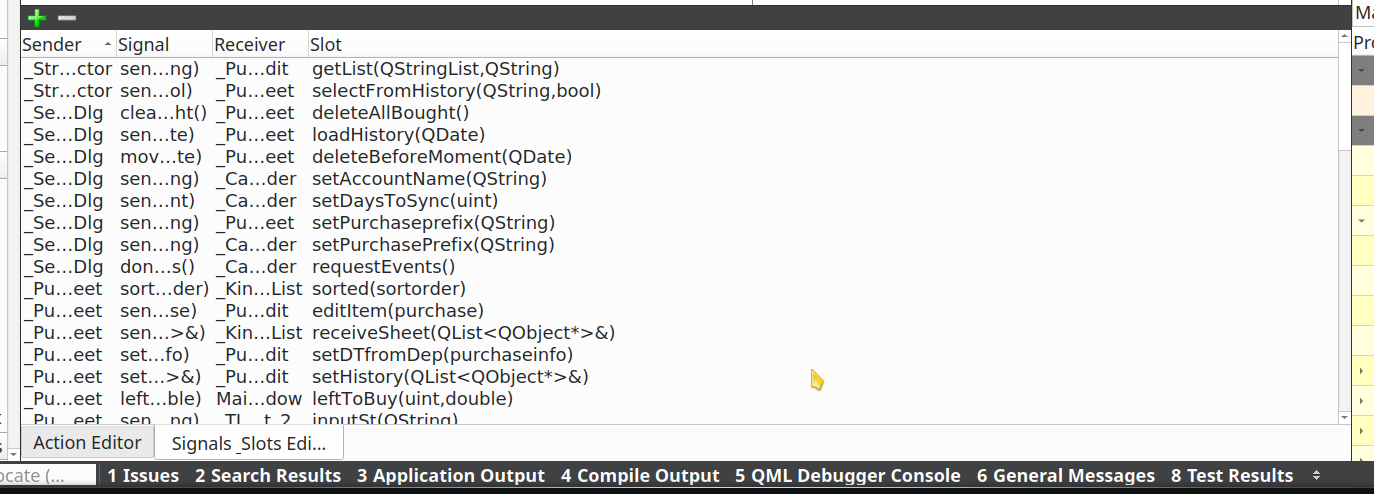Toggle the 4 Compile Output pane
The image size is (1374, 494).
(x=640, y=476)
